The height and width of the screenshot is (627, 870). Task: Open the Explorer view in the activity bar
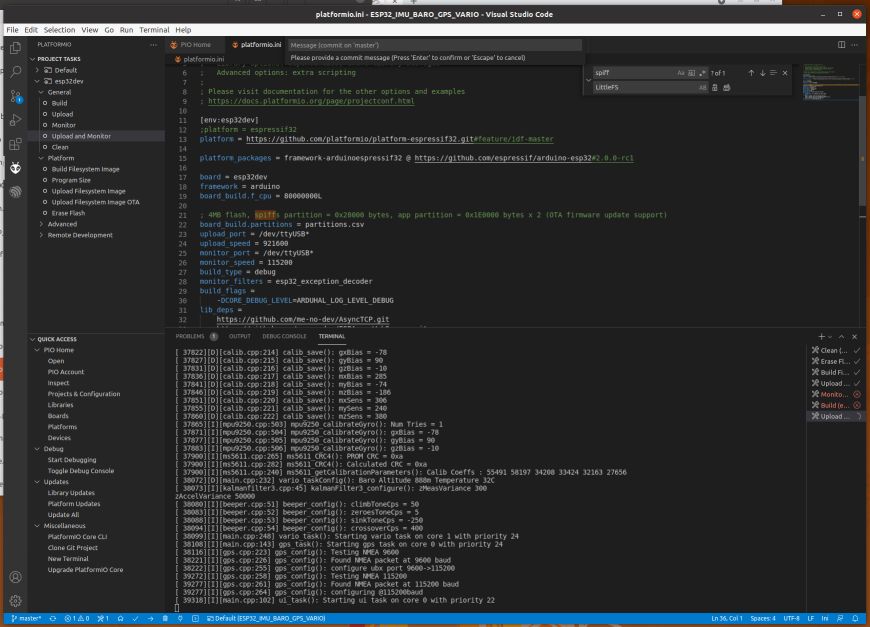click(x=16, y=48)
